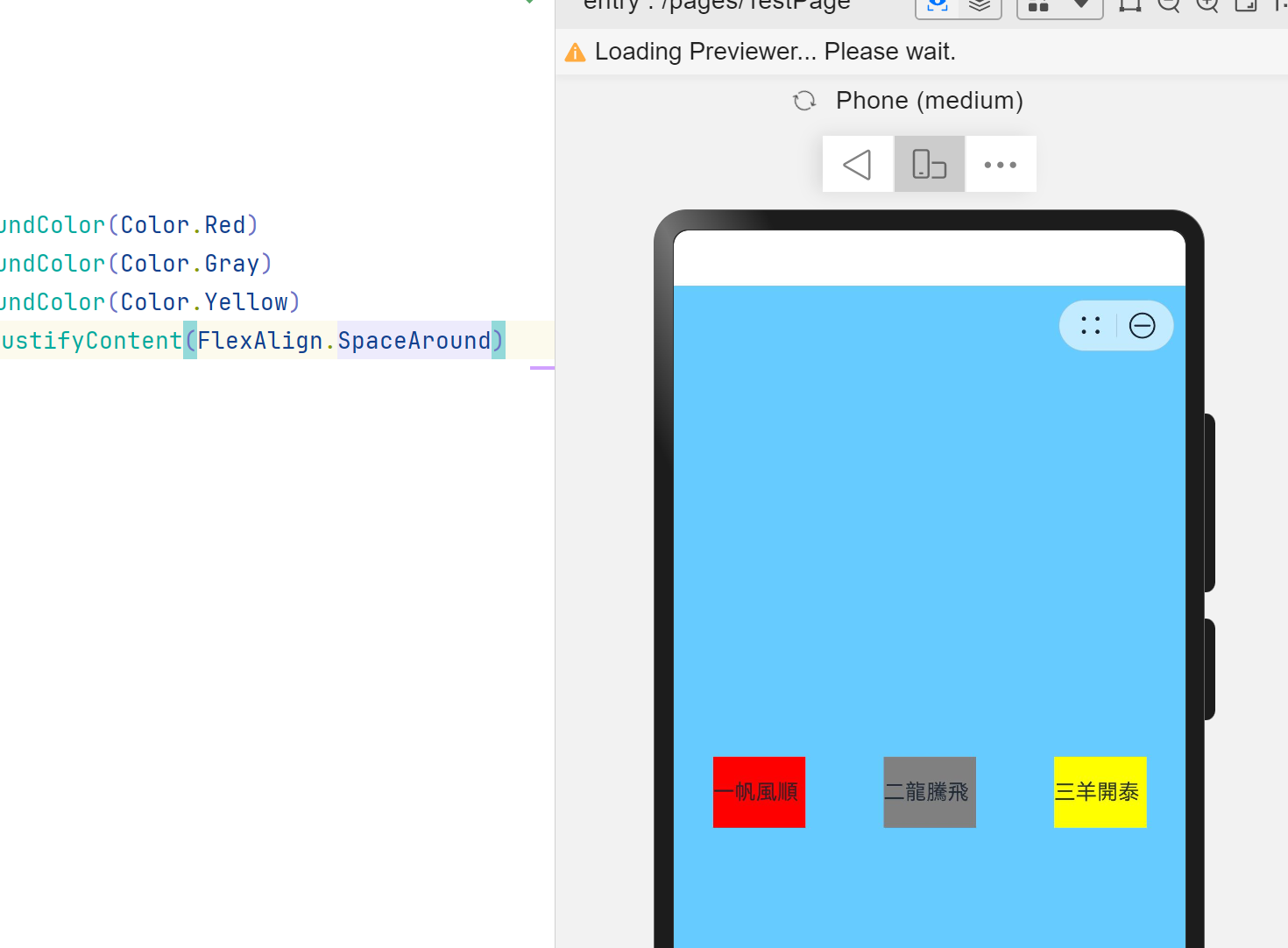Click the refresh icon beside Phone (medium)
This screenshot has width=1288, height=948.
[804, 101]
